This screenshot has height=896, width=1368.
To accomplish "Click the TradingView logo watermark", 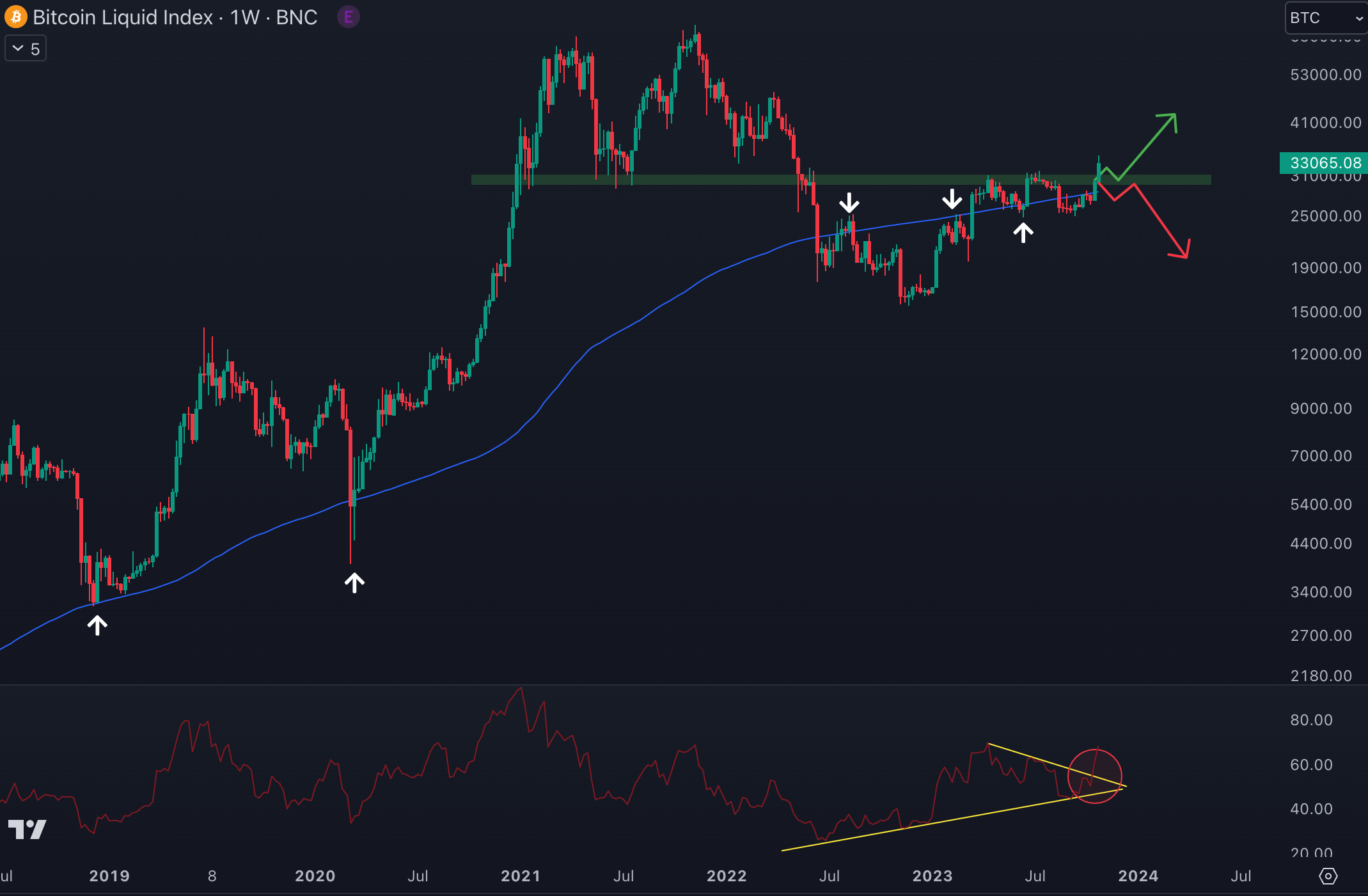I will 27,829.
